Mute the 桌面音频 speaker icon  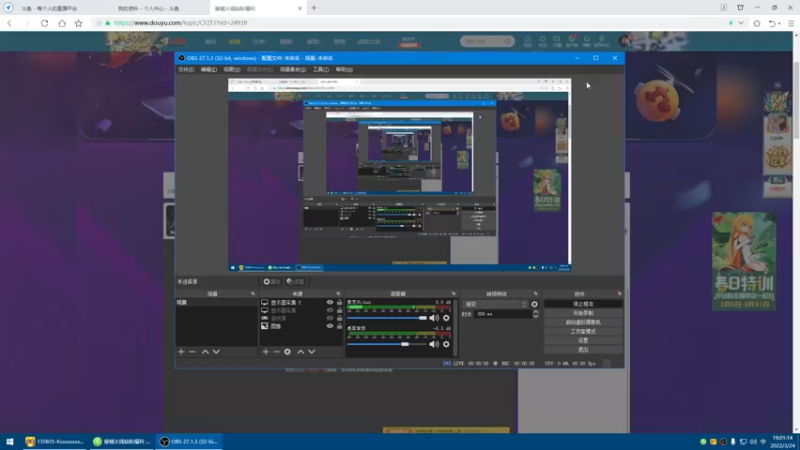click(434, 344)
